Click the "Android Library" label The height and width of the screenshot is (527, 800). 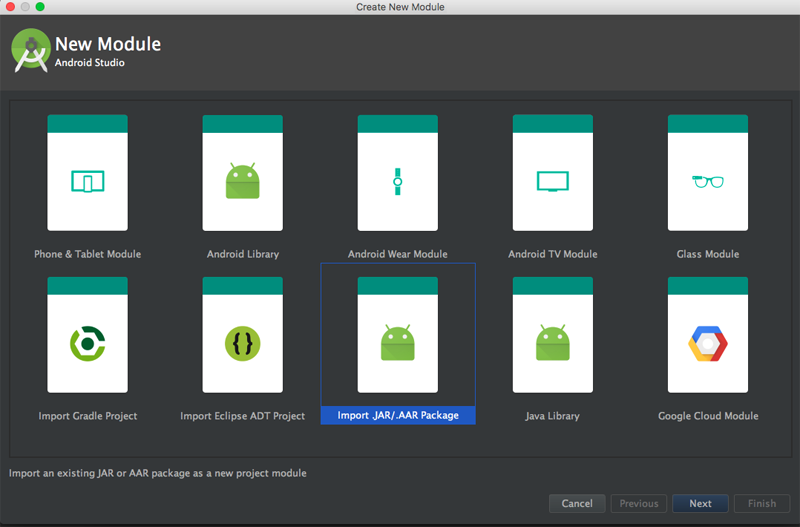tap(243, 254)
